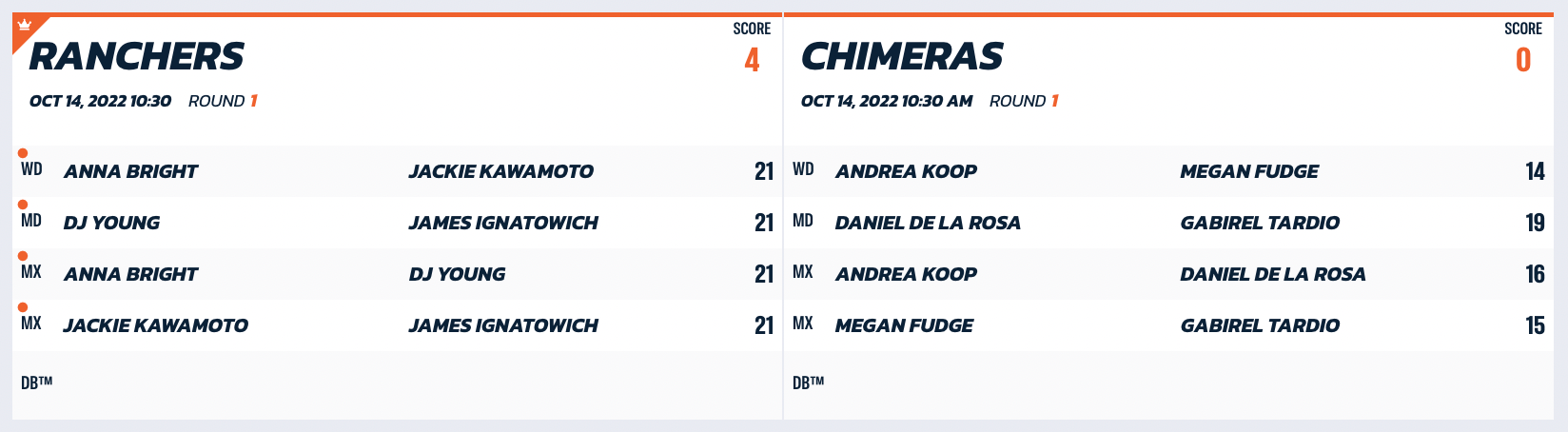This screenshot has width=1568, height=432.
Task: Click orange dot beside Anna Bright MX row
Action: point(23,256)
